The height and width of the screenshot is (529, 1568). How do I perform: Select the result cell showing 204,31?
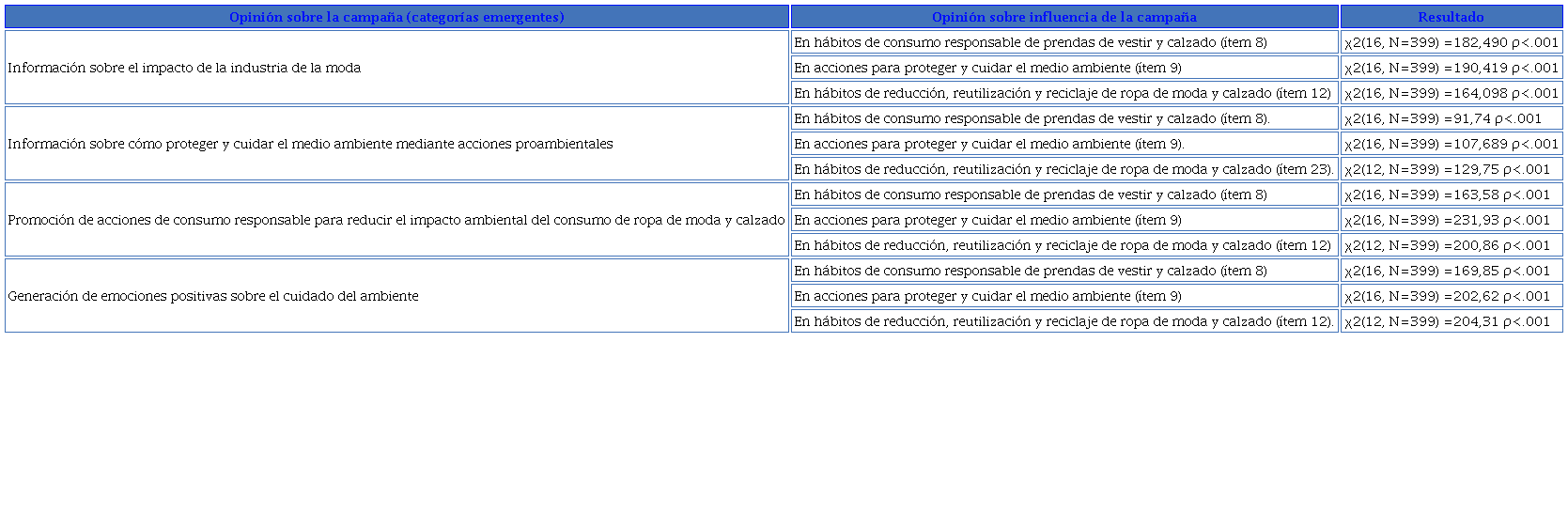[x=1447, y=321]
